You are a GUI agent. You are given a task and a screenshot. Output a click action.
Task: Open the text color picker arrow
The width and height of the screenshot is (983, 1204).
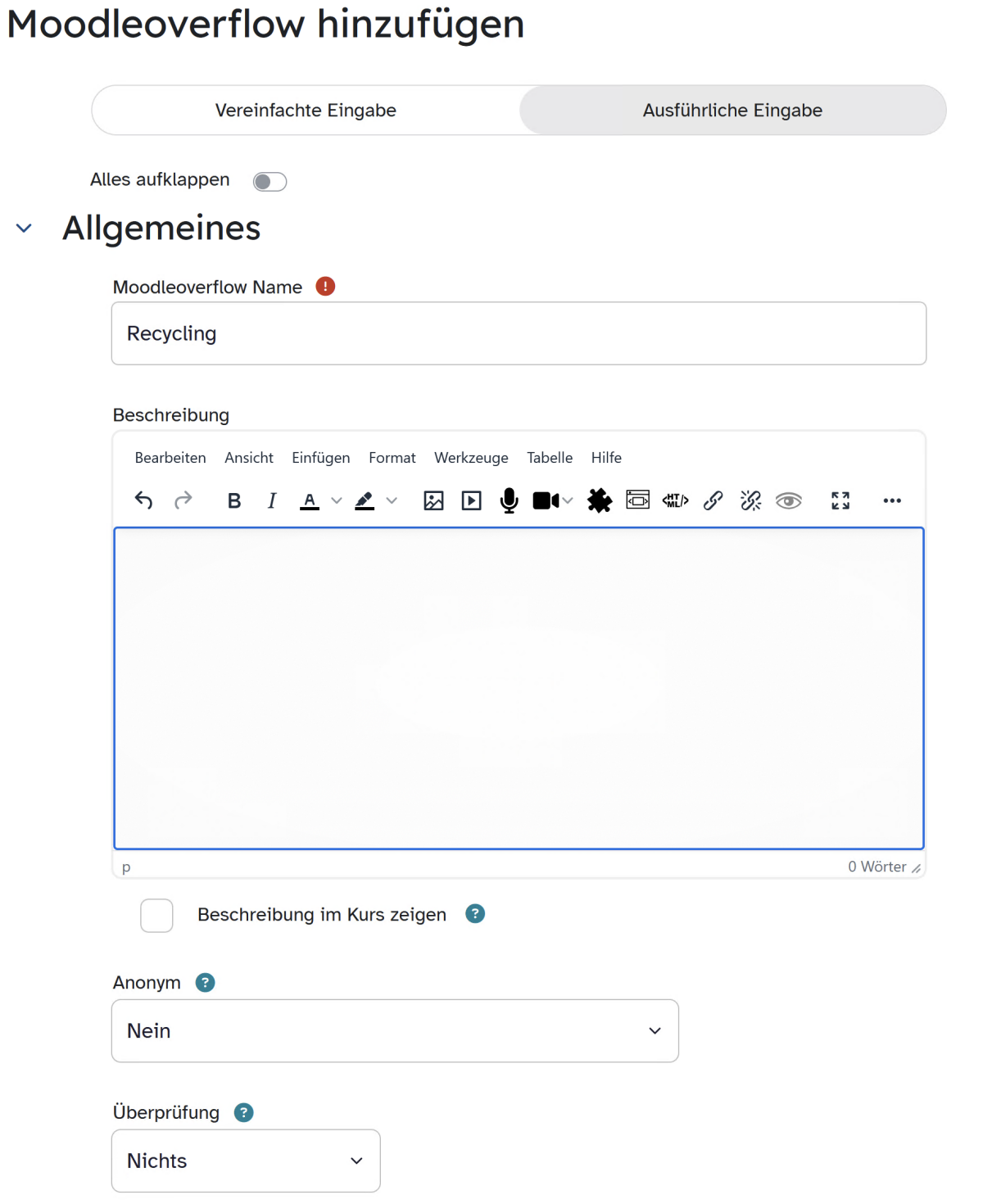337,500
